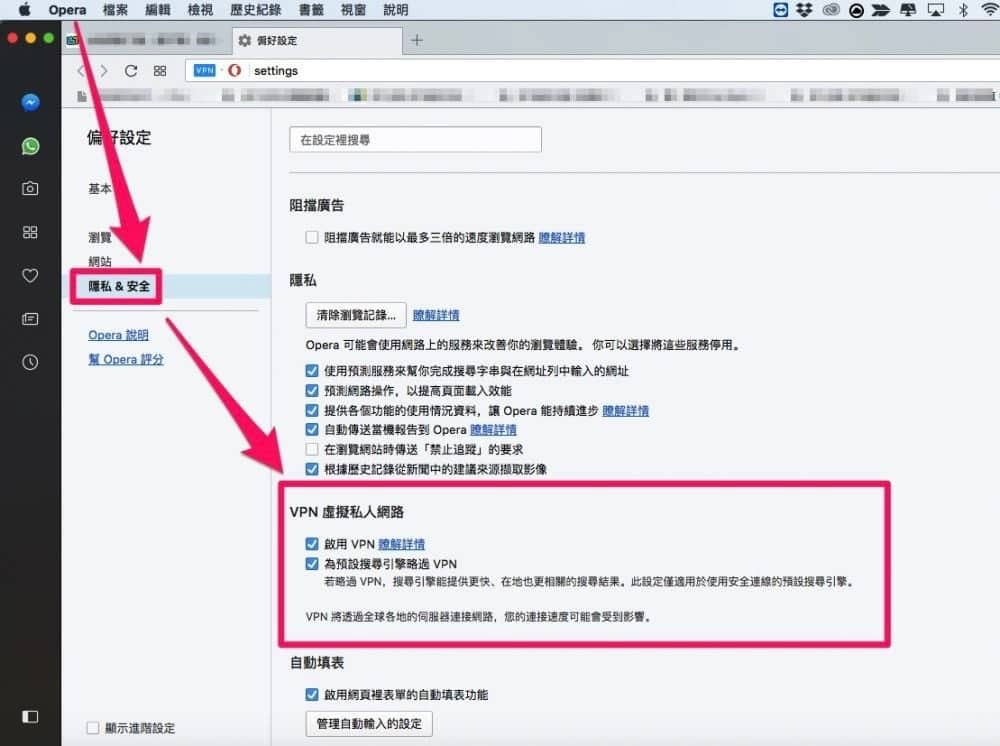Click the VPN badge in the address bar
Image resolution: width=1000 pixels, height=746 pixels.
pos(205,70)
